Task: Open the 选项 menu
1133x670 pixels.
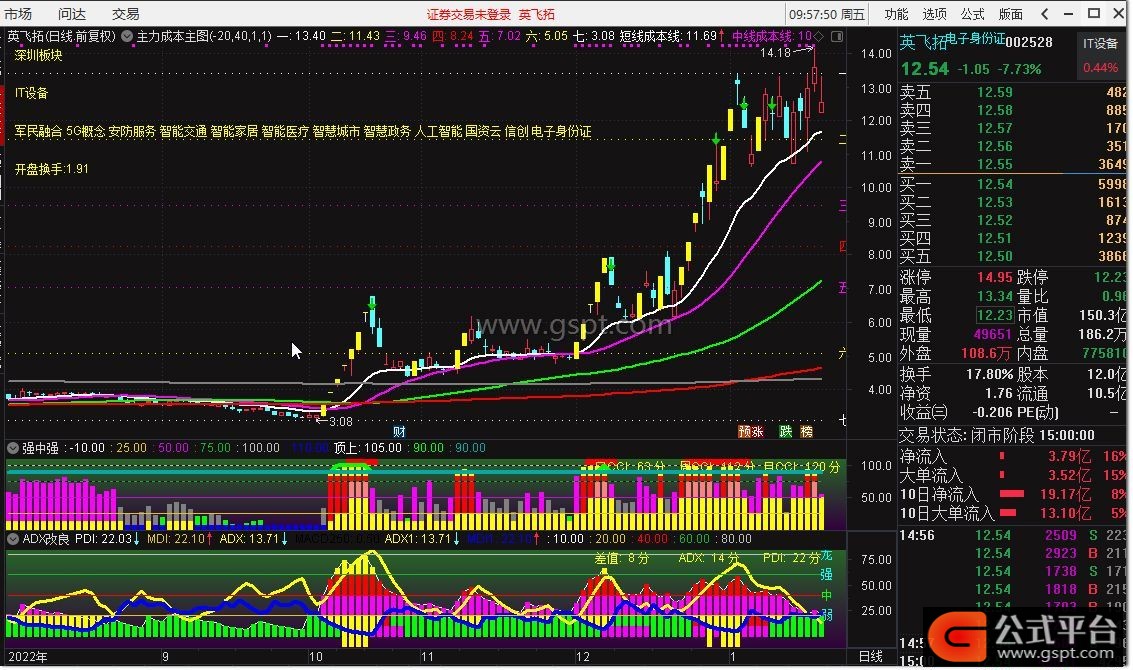Action: [934, 14]
